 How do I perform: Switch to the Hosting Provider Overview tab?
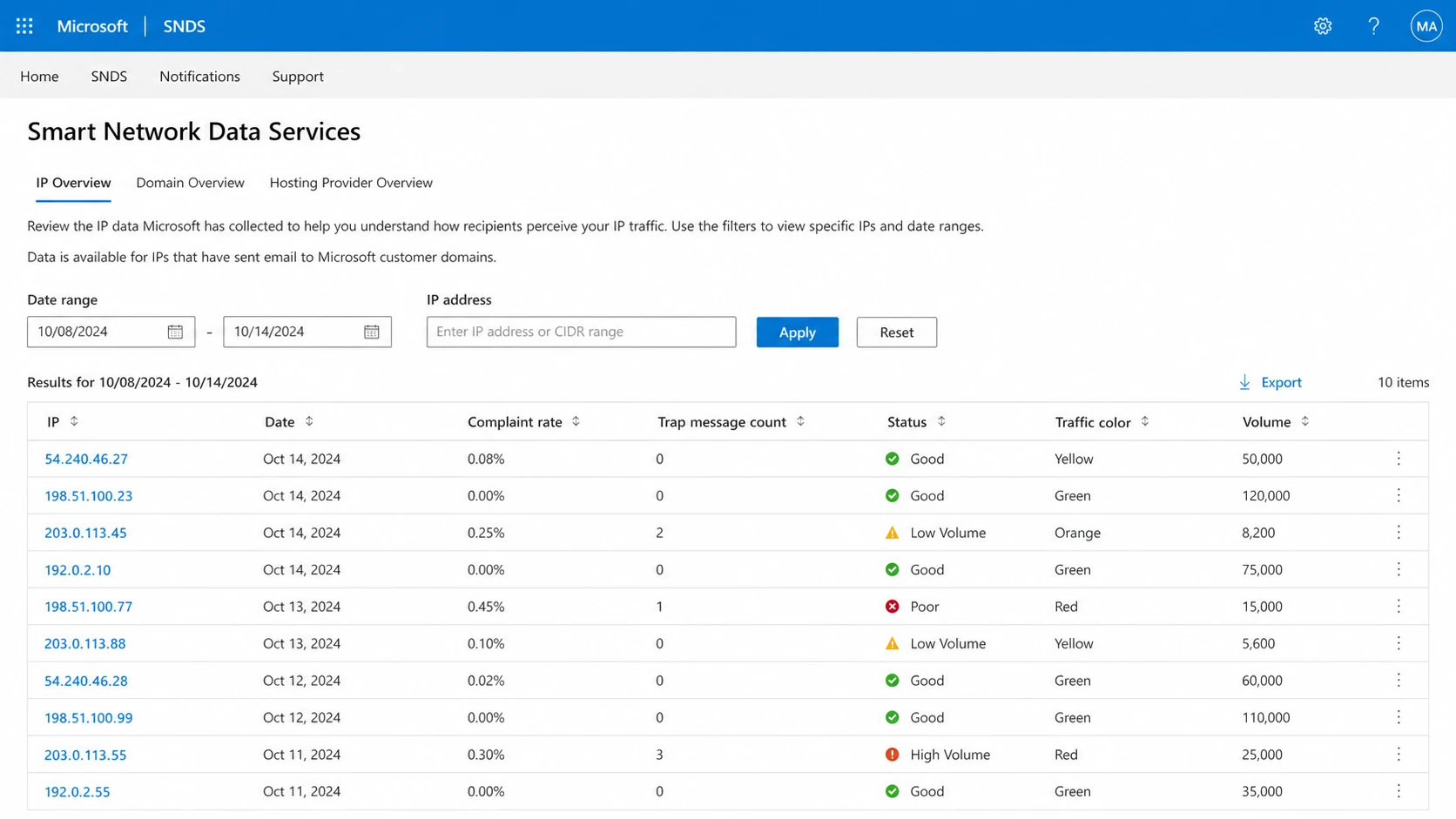click(351, 183)
